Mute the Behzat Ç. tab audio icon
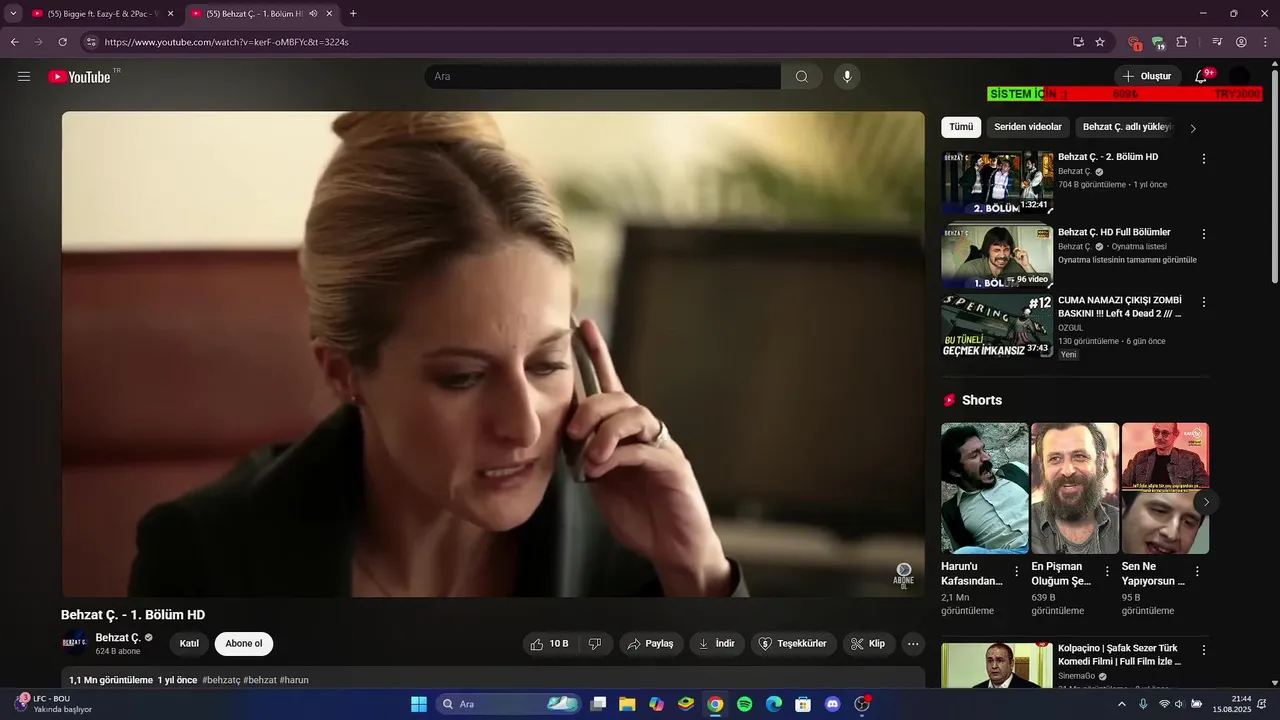 313,14
